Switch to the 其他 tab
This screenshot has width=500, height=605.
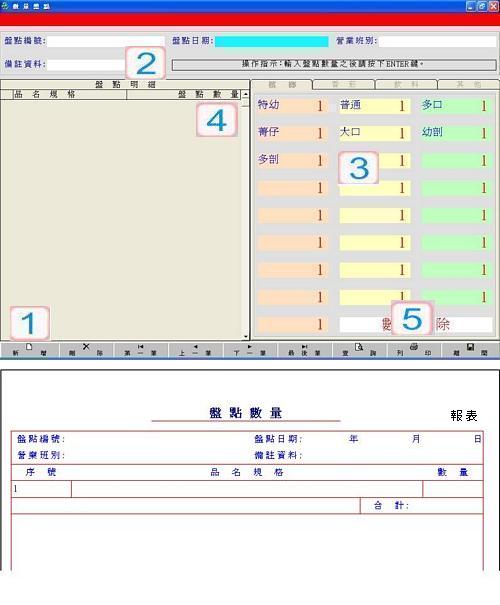[468, 84]
